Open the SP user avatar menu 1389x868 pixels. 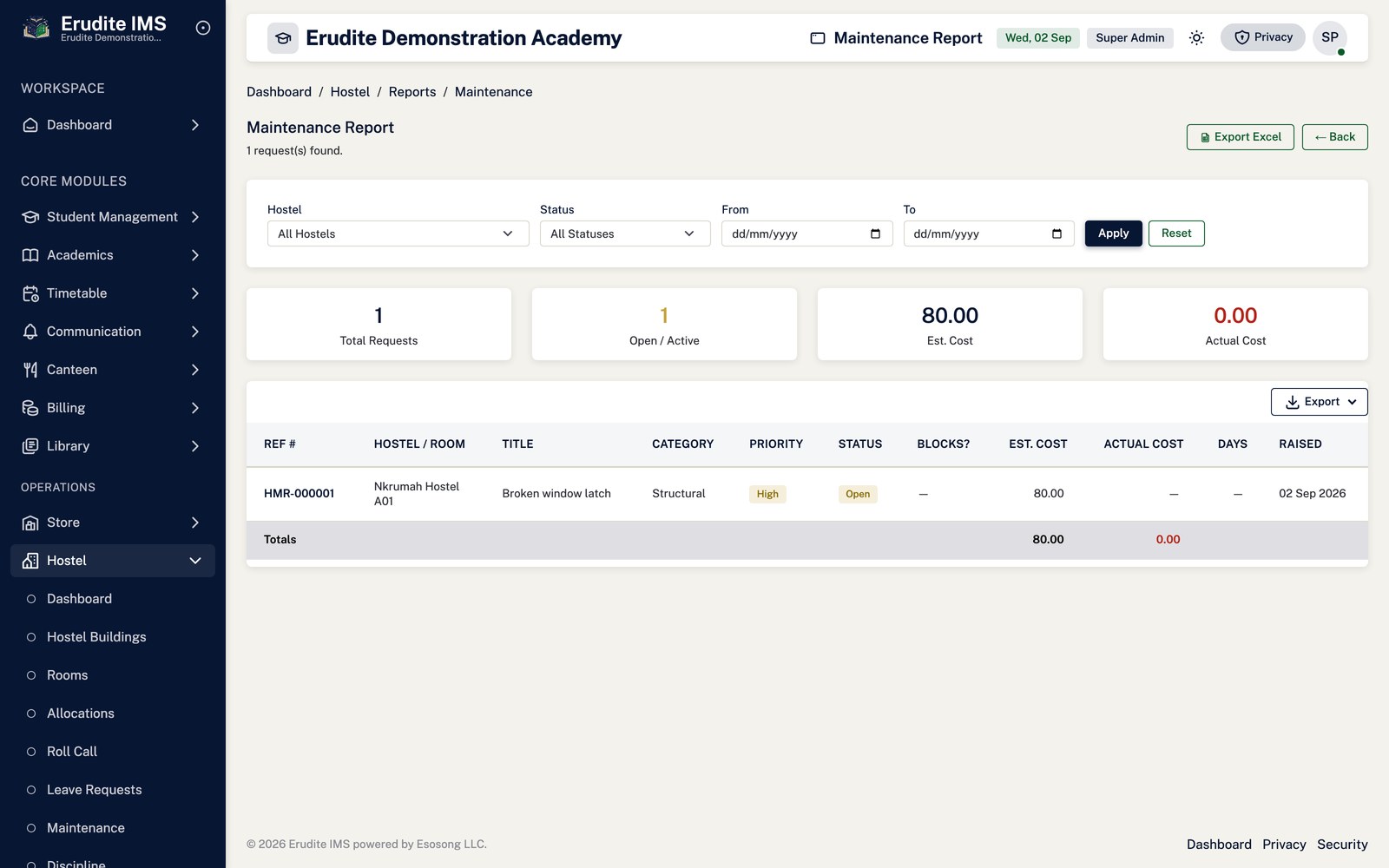pyautogui.click(x=1330, y=37)
